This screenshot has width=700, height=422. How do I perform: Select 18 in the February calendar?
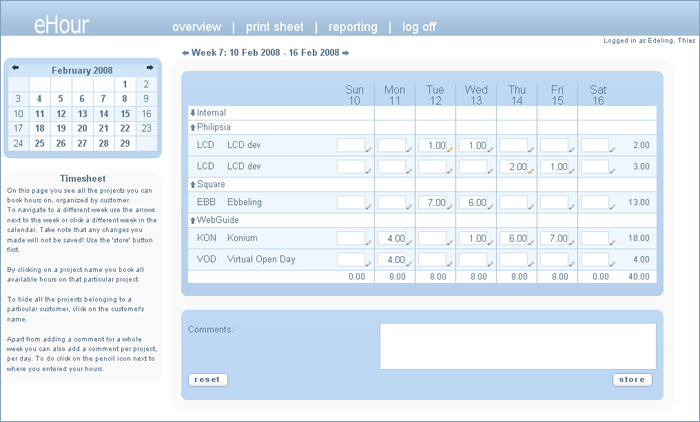click(40, 129)
